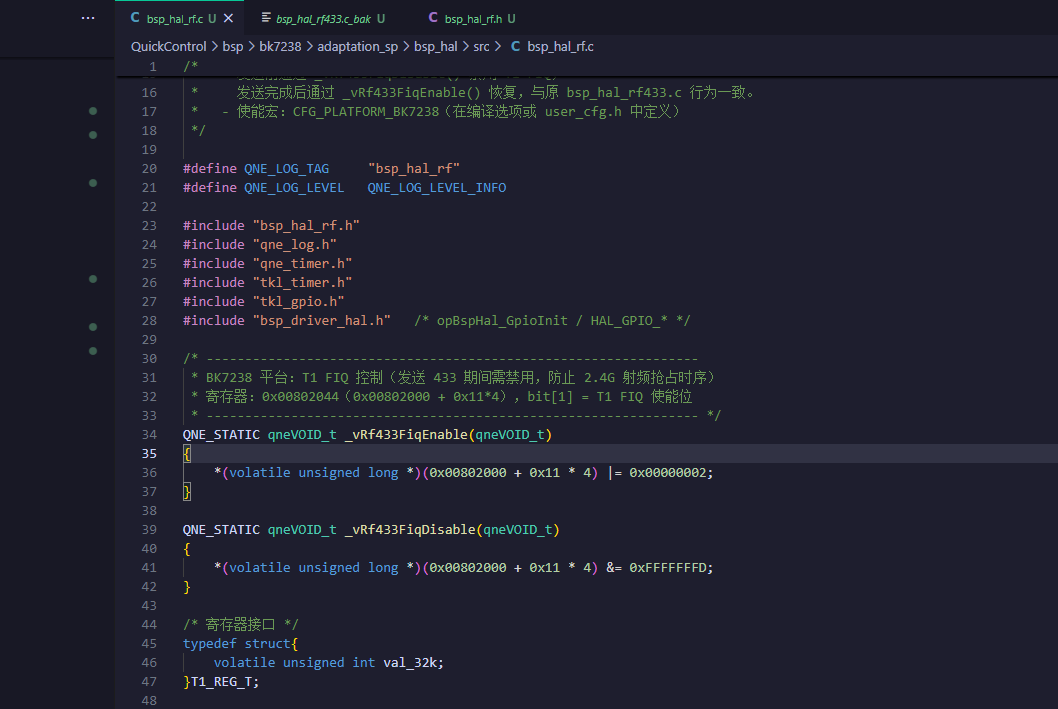Screen dimensions: 1058x709
Task: Click "bsp_hal_rf" log tag string
Action: (414, 169)
